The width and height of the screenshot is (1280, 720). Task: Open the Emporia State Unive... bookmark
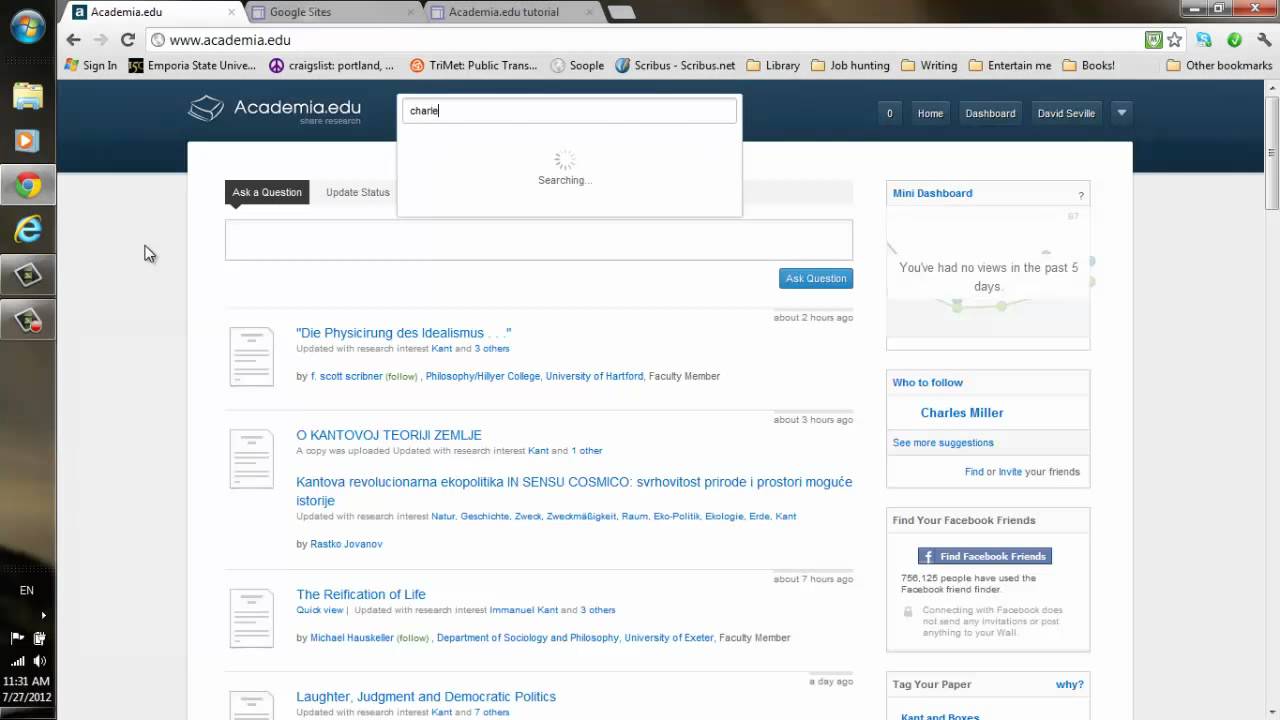192,65
